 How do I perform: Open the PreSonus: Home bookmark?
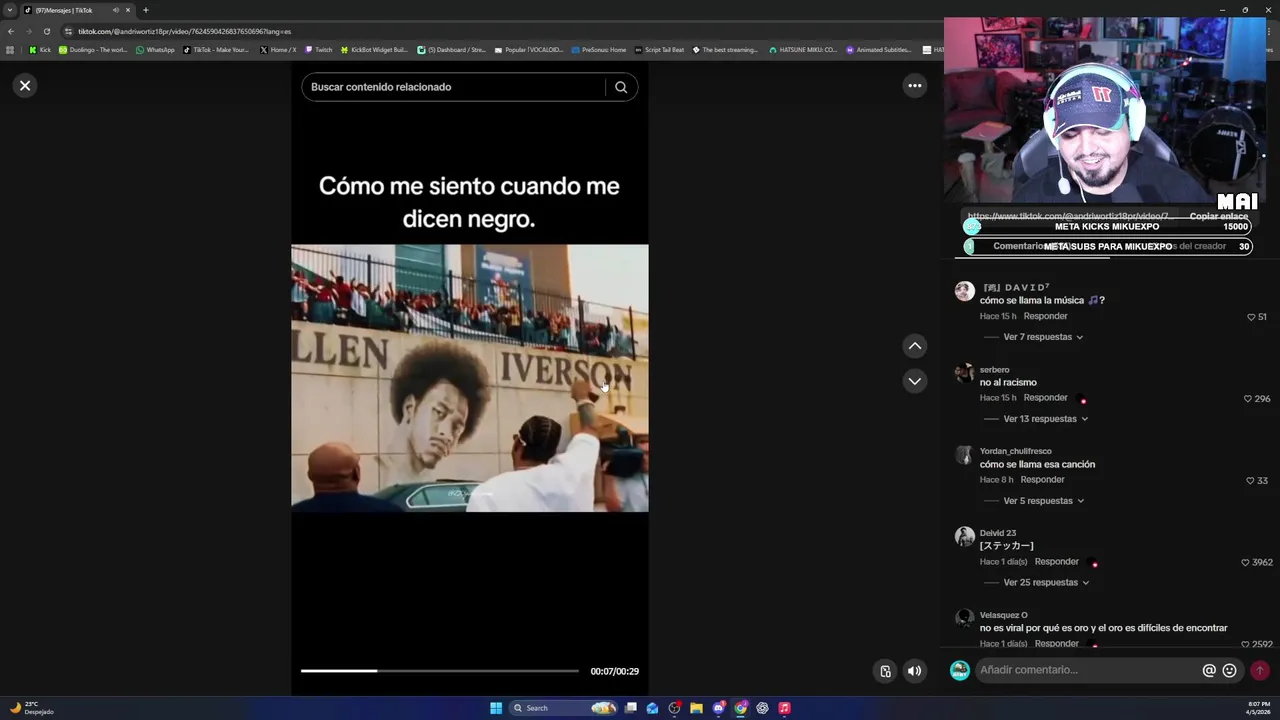[x=599, y=50]
